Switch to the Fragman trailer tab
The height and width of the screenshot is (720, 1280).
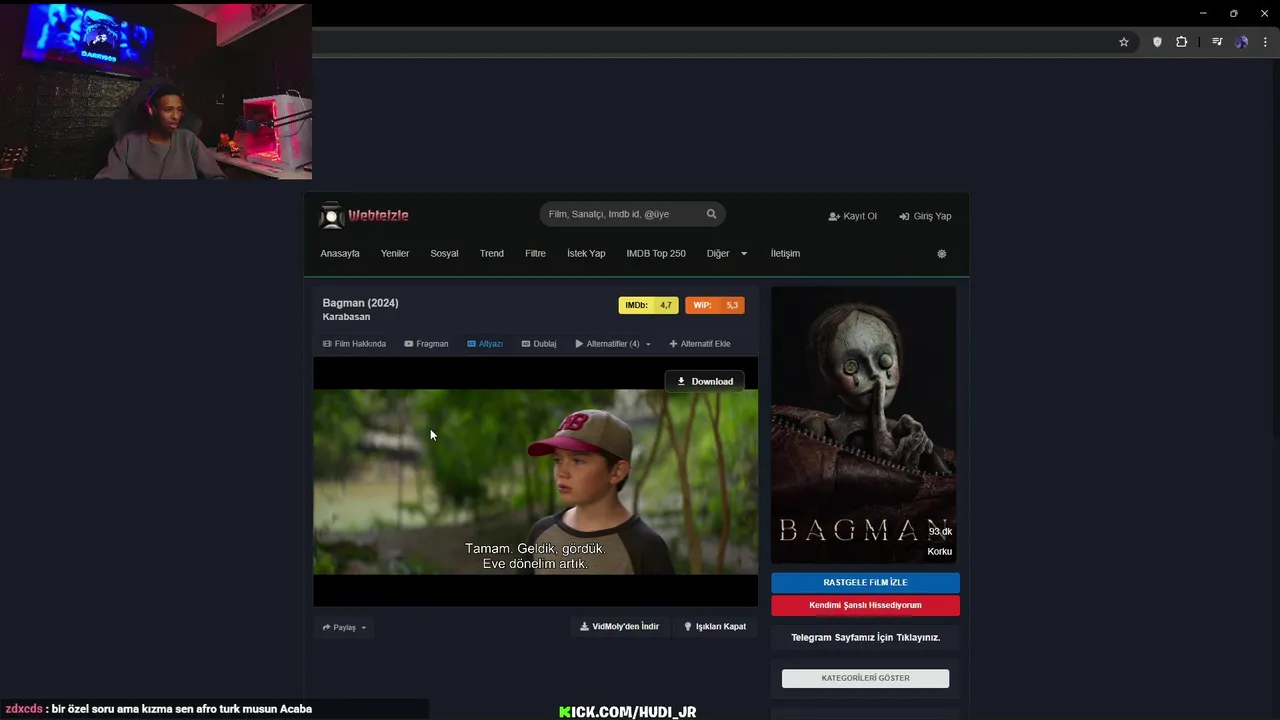[426, 344]
